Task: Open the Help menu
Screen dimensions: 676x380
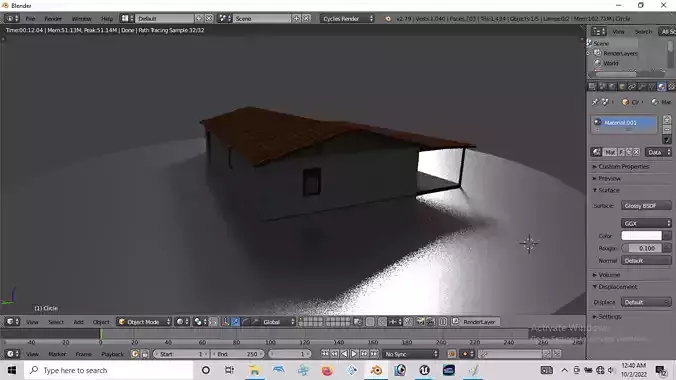Action: click(106, 19)
